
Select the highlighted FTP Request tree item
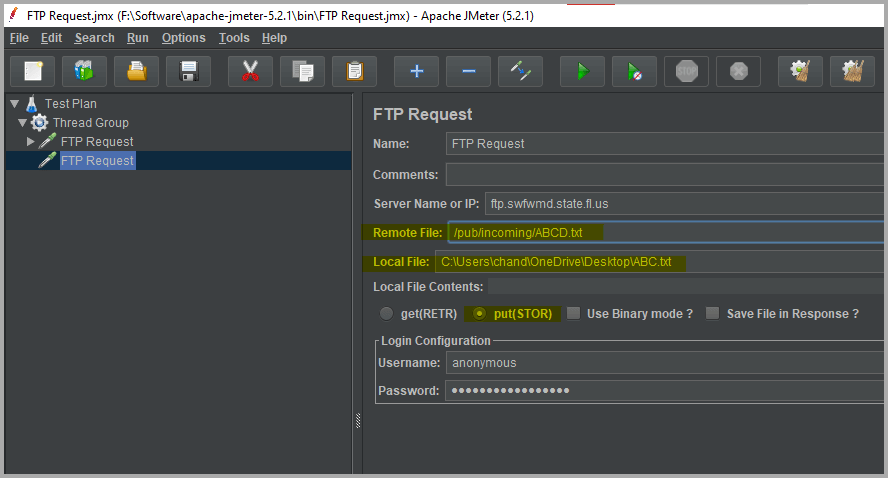coord(96,160)
